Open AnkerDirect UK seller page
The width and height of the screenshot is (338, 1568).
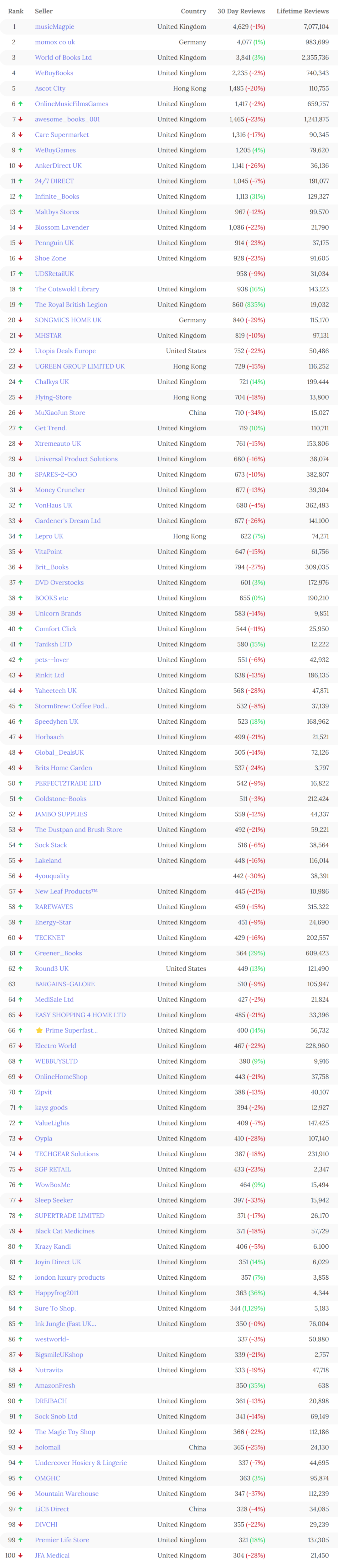[x=58, y=165]
